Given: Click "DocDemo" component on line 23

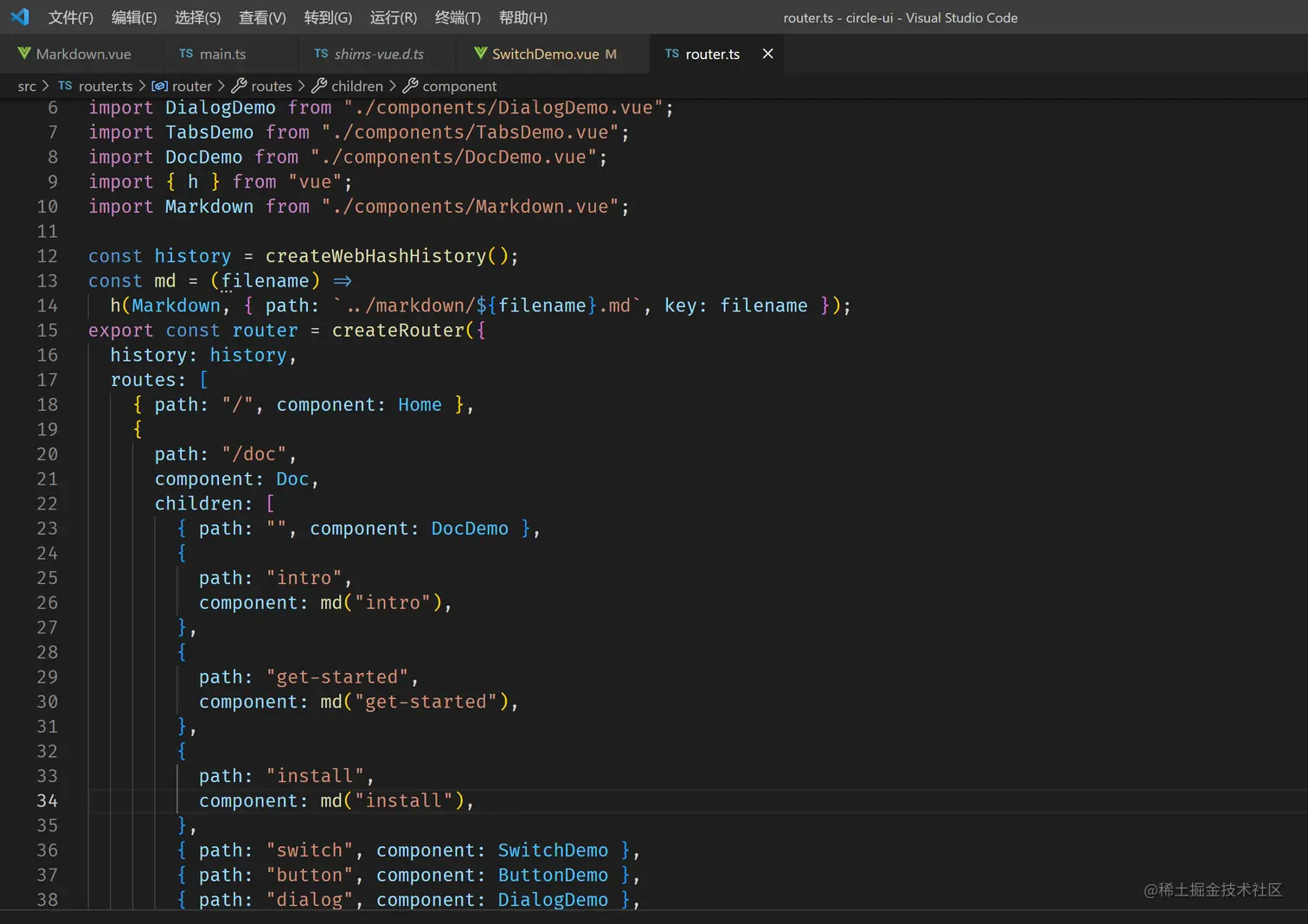Looking at the screenshot, I should (470, 529).
